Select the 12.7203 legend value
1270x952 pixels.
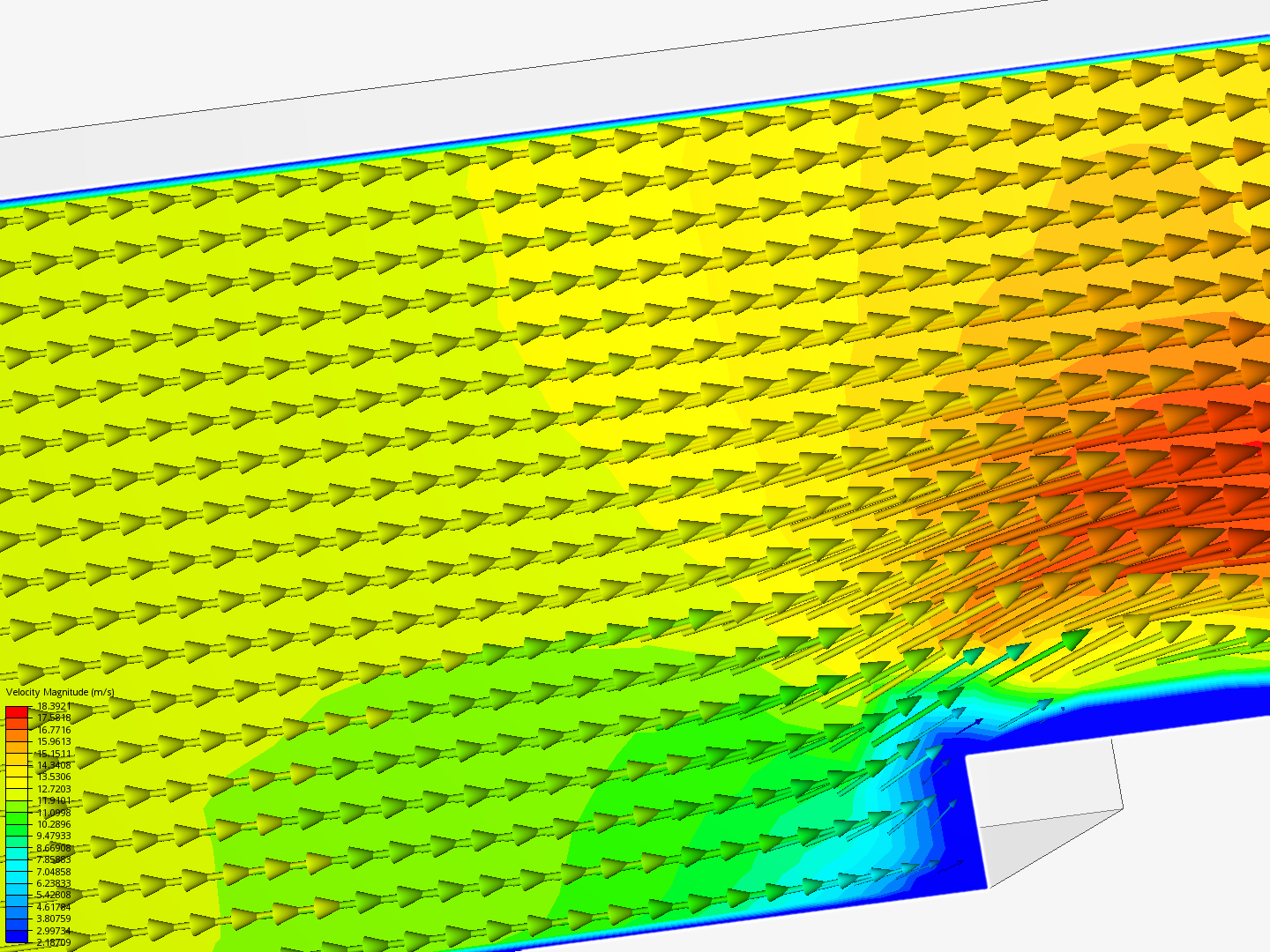(54, 789)
